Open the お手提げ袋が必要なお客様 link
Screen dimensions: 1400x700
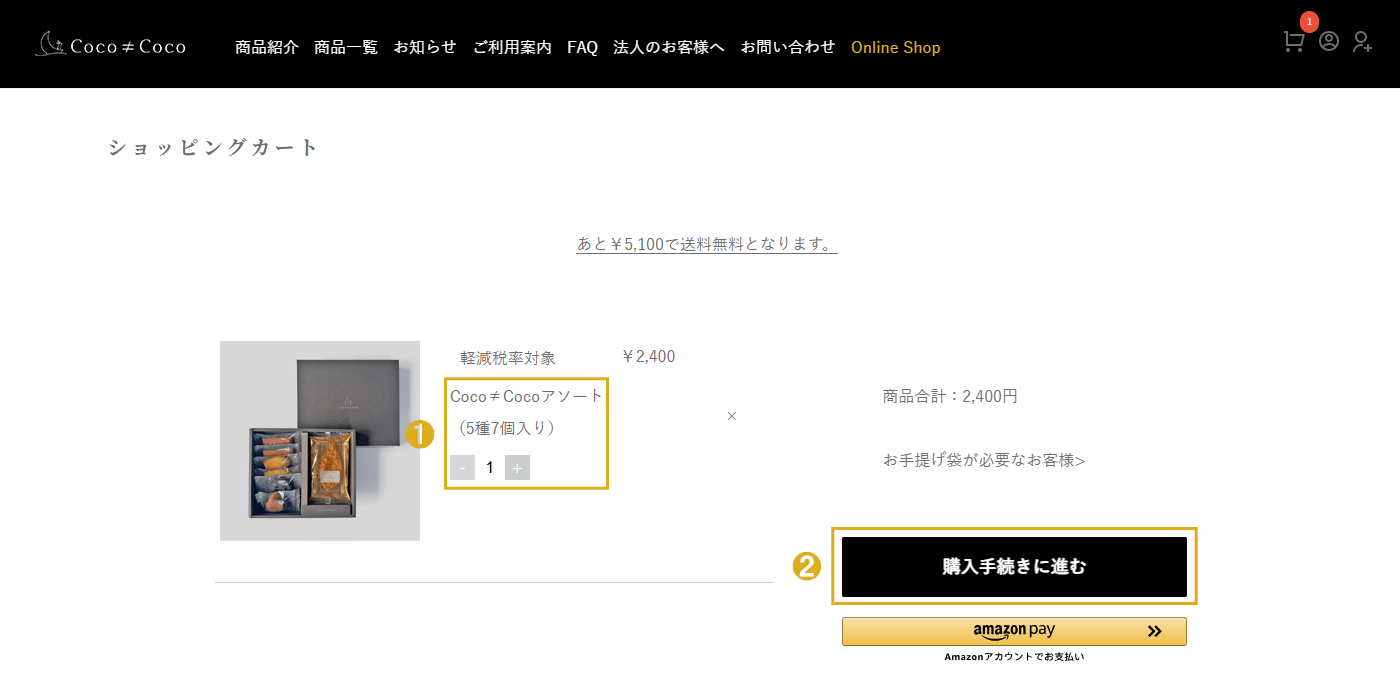coord(984,460)
